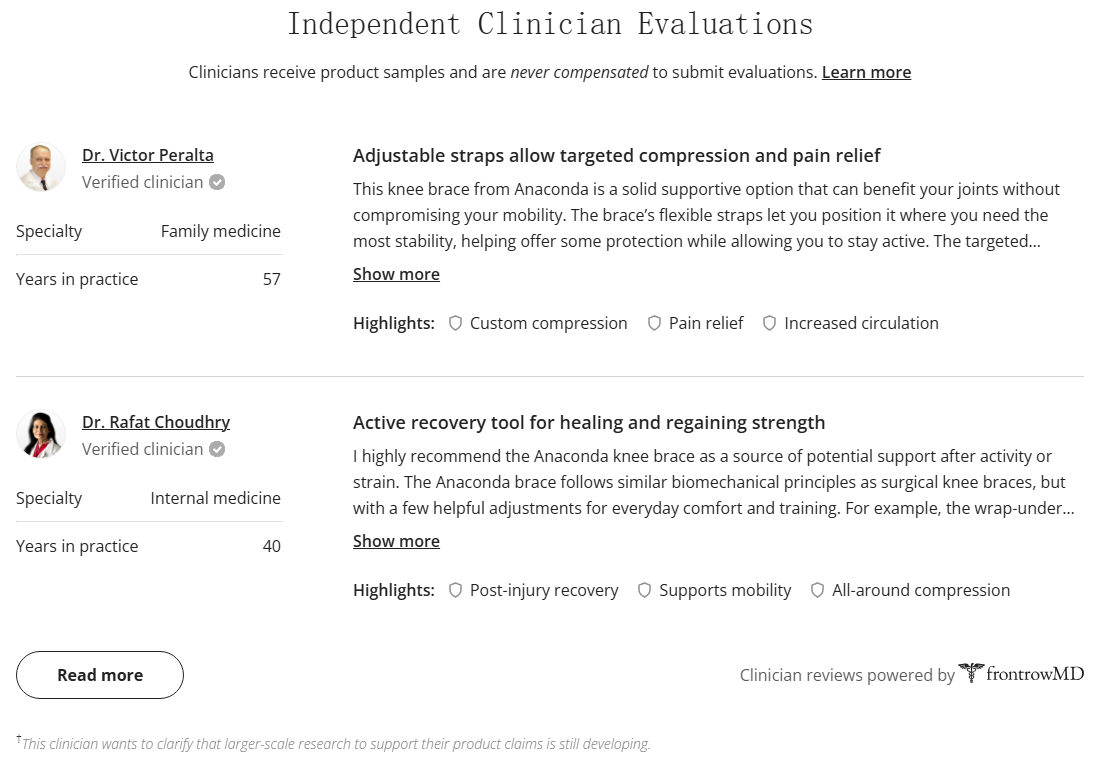The height and width of the screenshot is (764, 1094).
Task: Click verified badge next to Dr. Victor Peralta
Action: [x=217, y=183]
